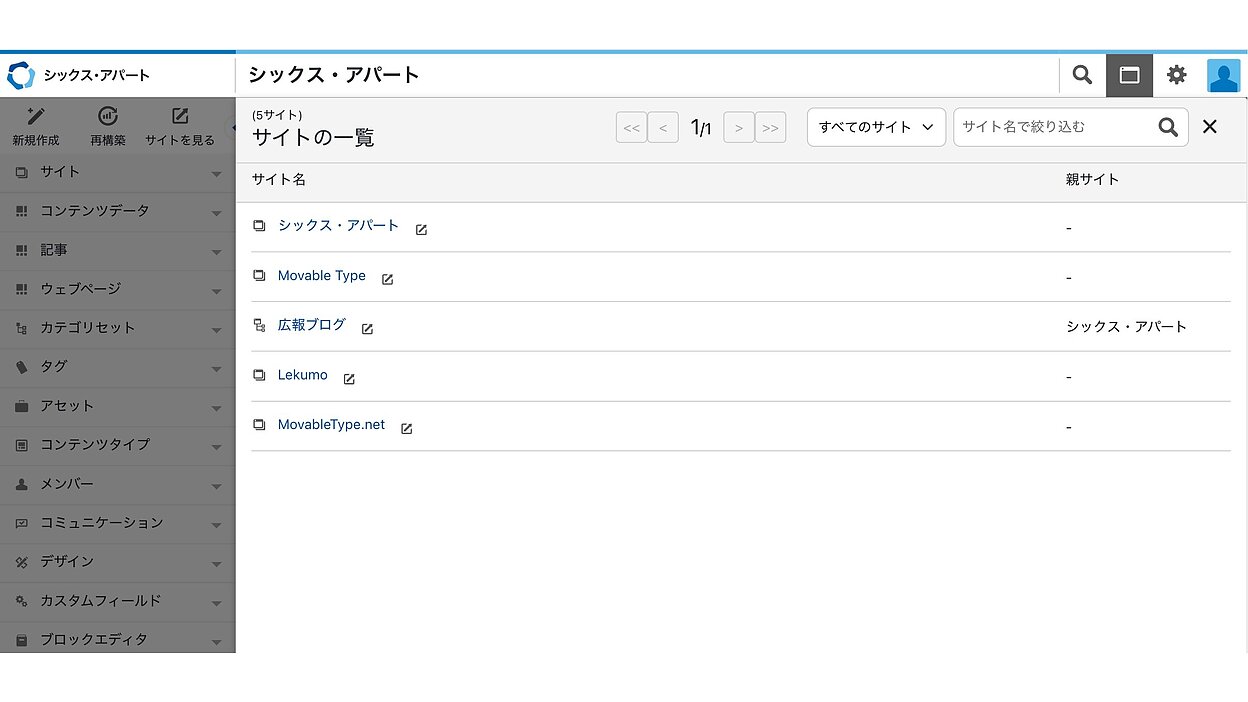Open system settings gear icon

pos(1177,75)
